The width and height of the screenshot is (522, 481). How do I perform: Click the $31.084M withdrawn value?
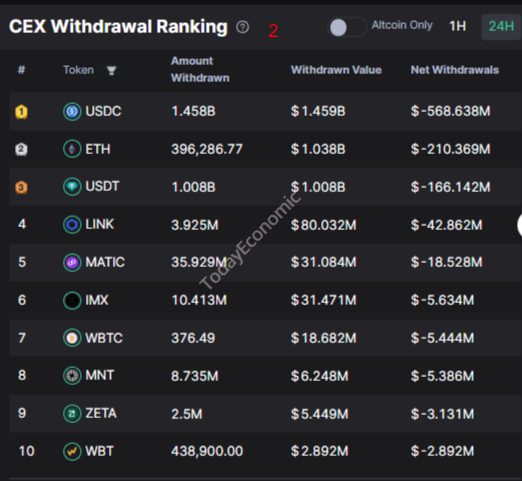[x=324, y=262]
